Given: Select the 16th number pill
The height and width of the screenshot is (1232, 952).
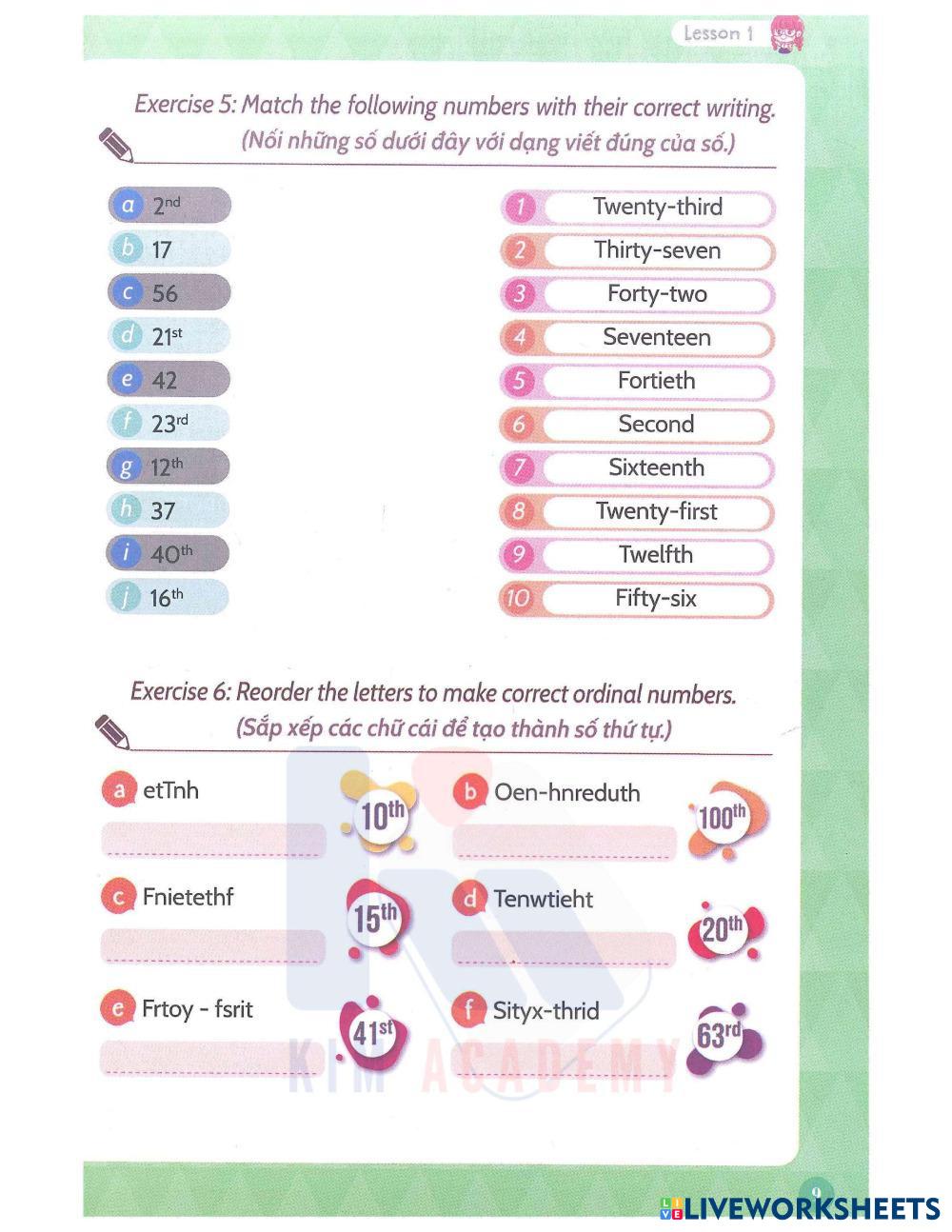Looking at the screenshot, I should pyautogui.click(x=169, y=598).
